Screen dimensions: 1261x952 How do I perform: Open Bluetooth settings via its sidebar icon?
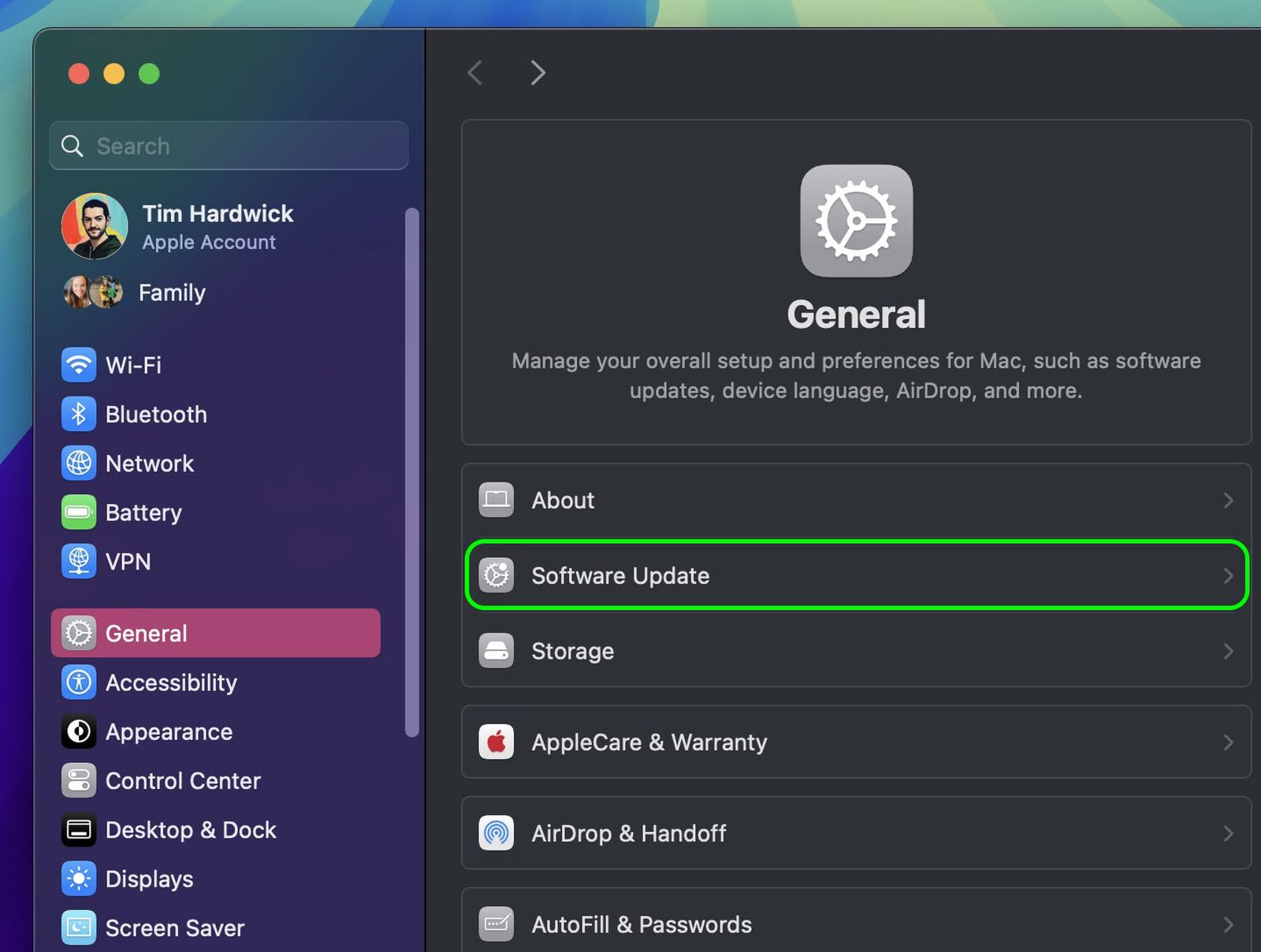(79, 414)
